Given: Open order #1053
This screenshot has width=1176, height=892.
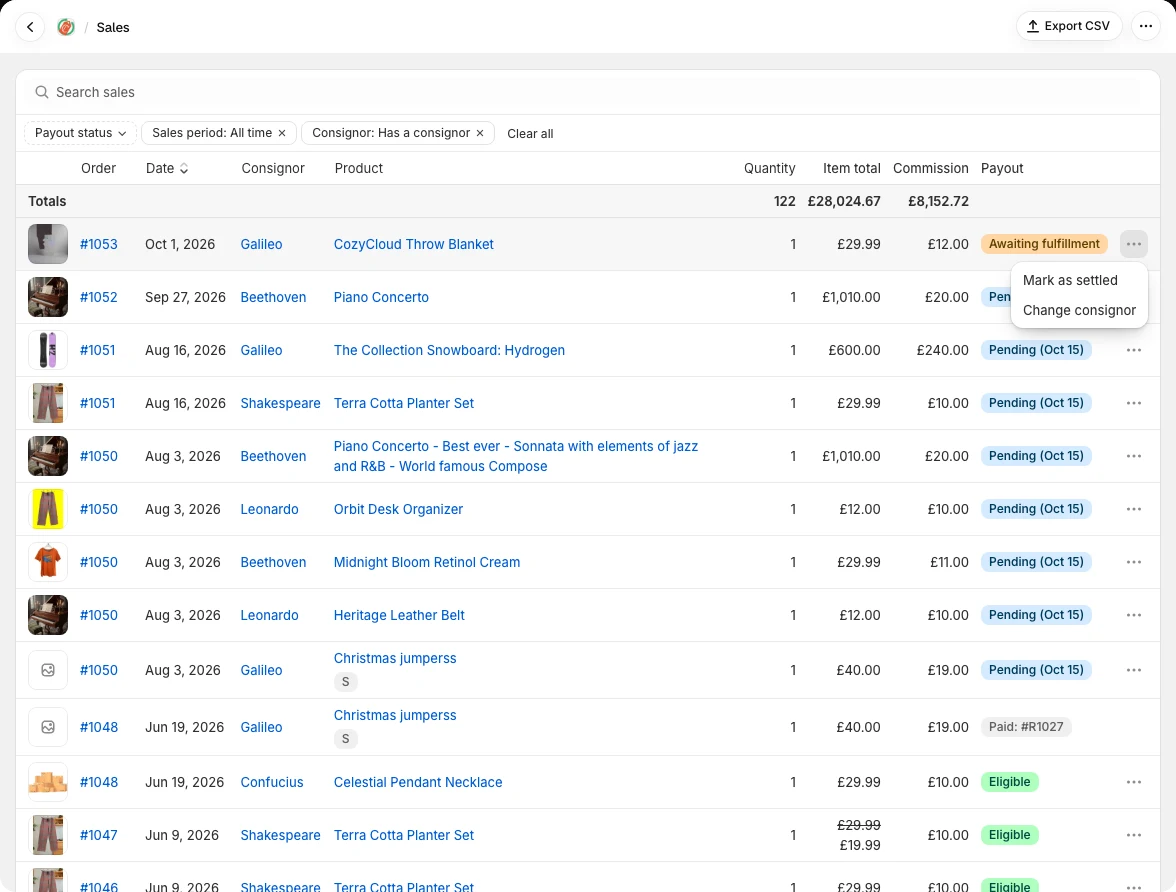Looking at the screenshot, I should pos(99,244).
